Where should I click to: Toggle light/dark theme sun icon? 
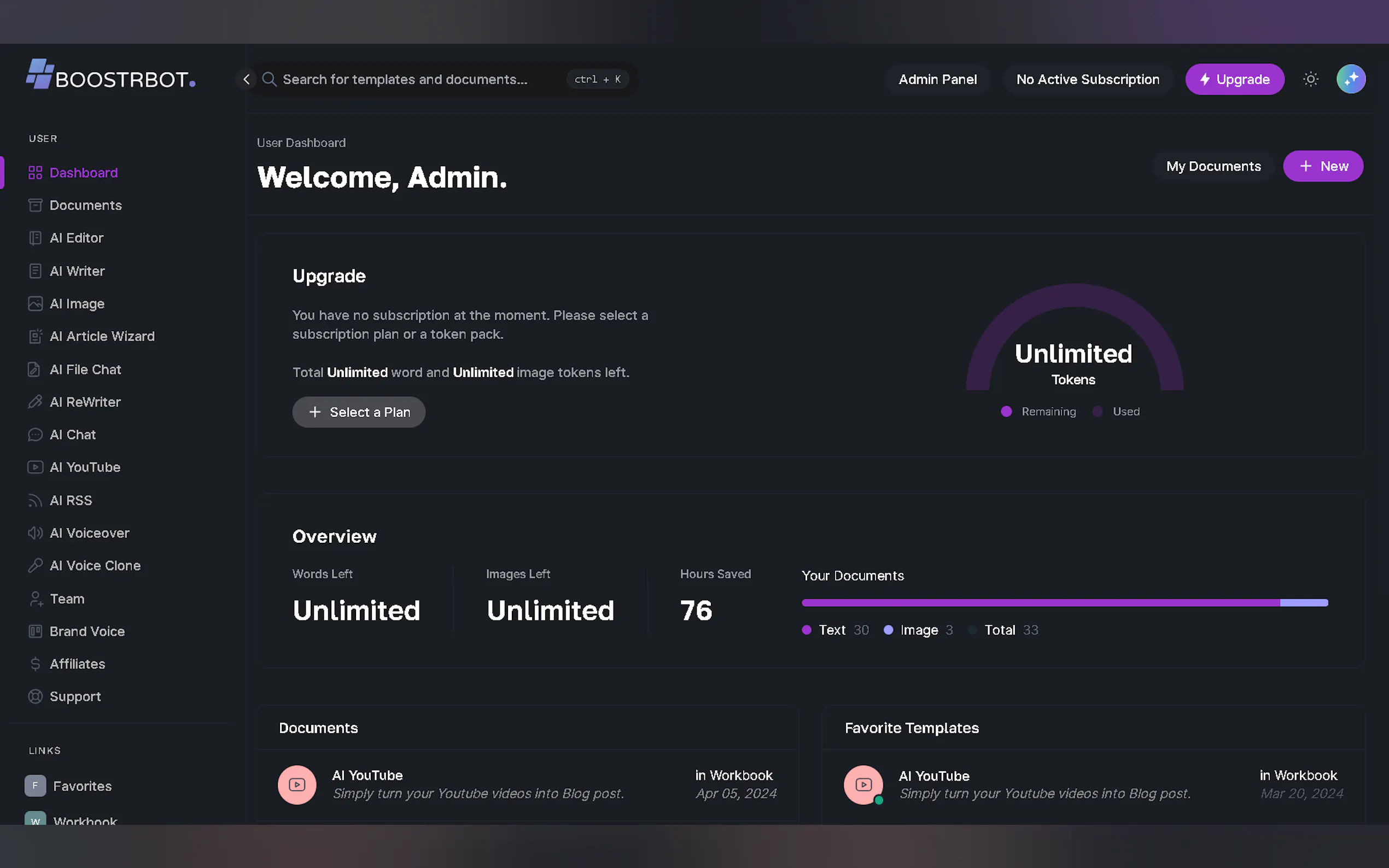(x=1310, y=79)
